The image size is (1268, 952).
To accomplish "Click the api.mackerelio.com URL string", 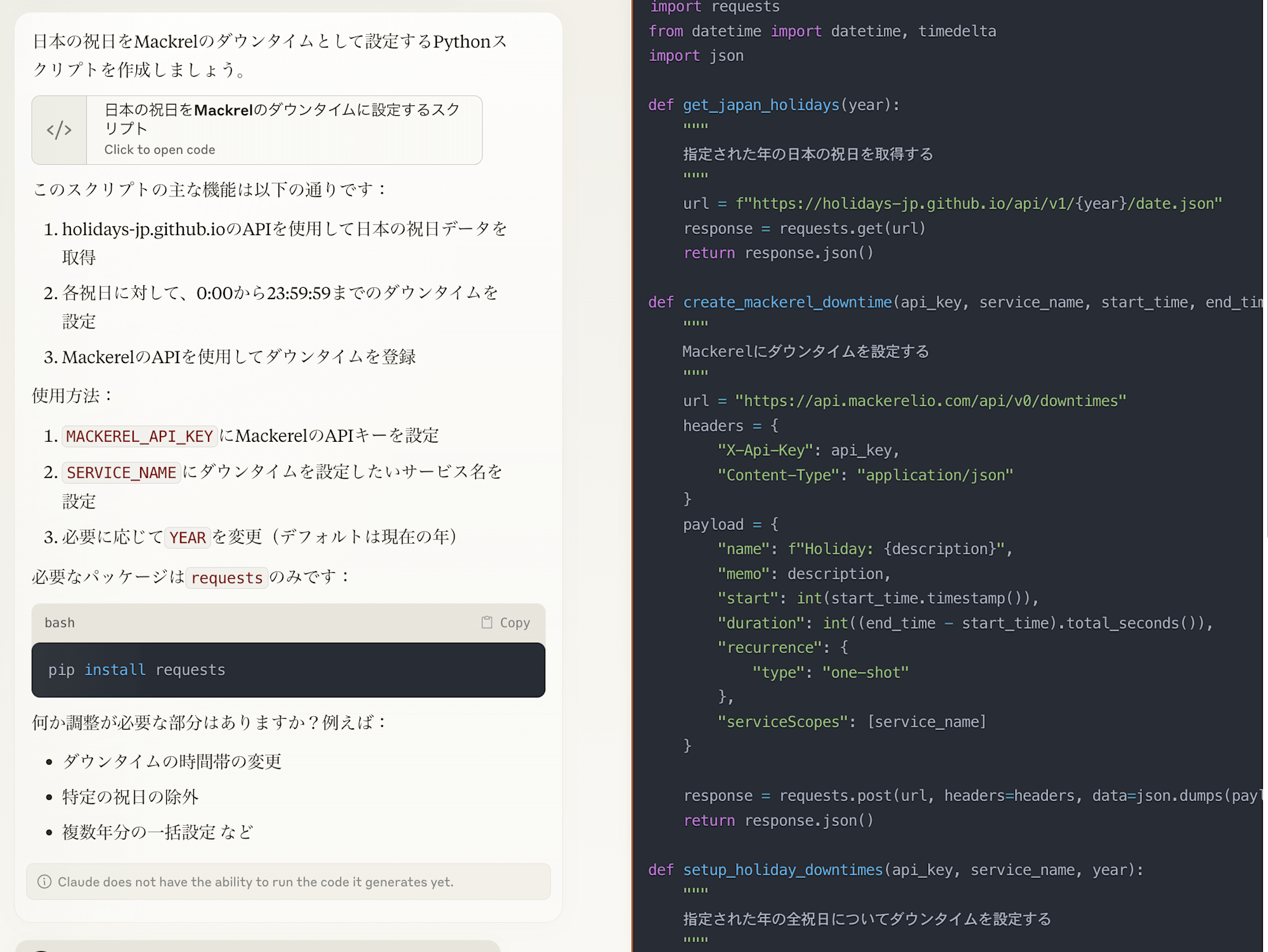I will click(x=931, y=401).
